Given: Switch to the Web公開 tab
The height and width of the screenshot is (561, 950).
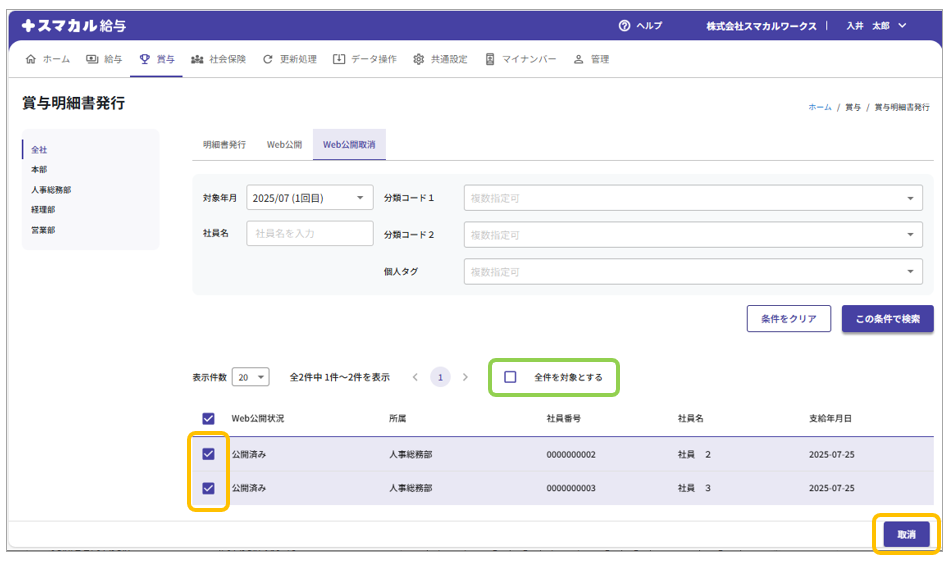Looking at the screenshot, I should tap(284, 145).
